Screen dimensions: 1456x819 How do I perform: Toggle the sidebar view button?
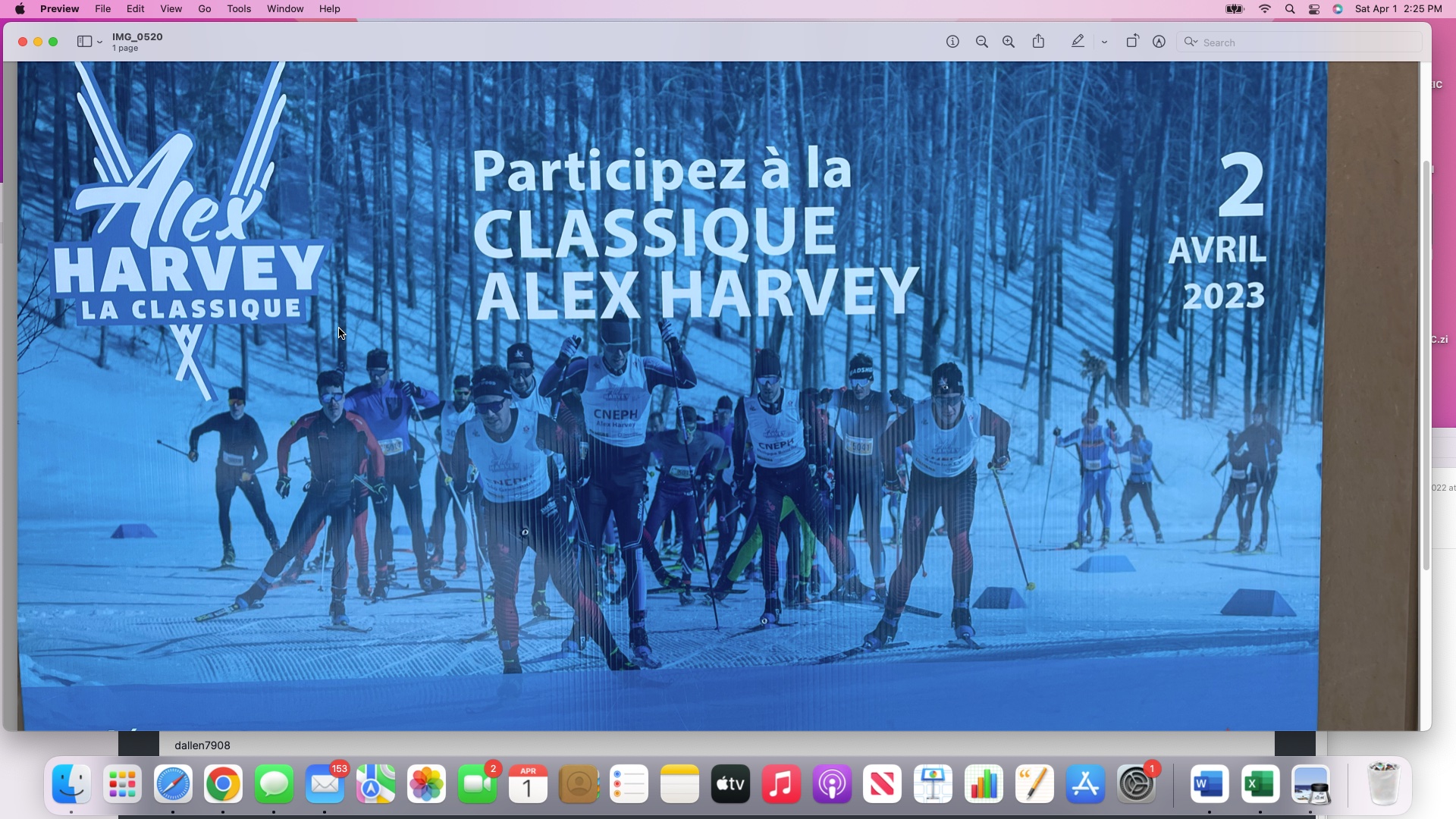84,42
